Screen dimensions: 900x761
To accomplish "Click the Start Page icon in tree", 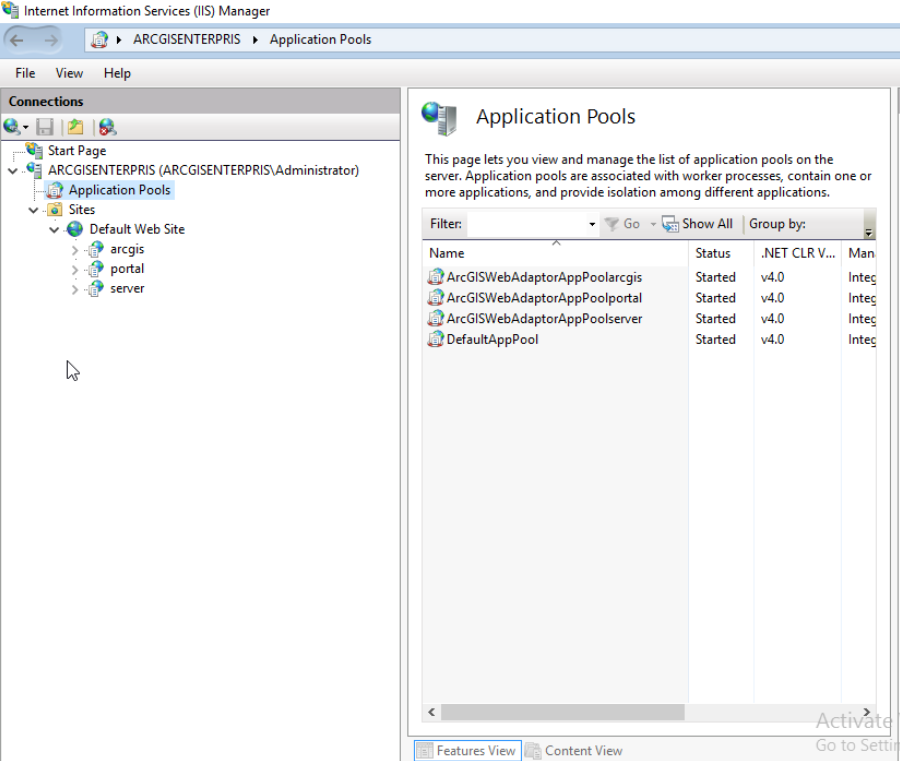I will pyautogui.click(x=34, y=150).
